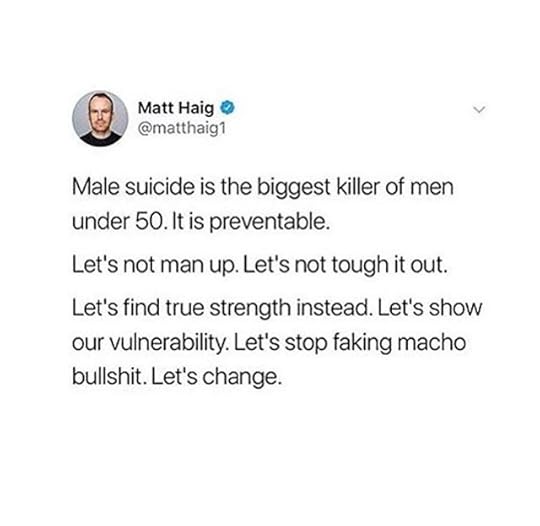Click the word "bullshit" in the tweet

pyautogui.click(x=108, y=376)
